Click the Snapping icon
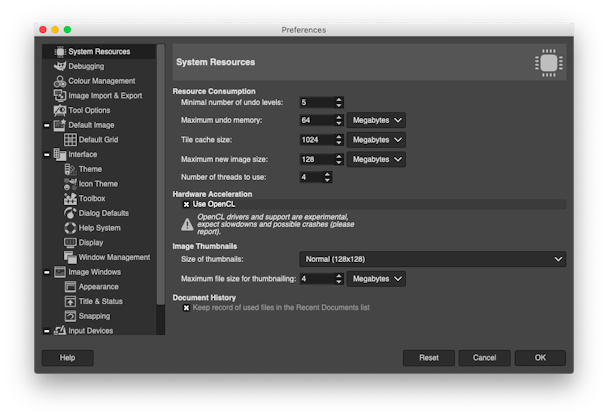 pyautogui.click(x=70, y=316)
